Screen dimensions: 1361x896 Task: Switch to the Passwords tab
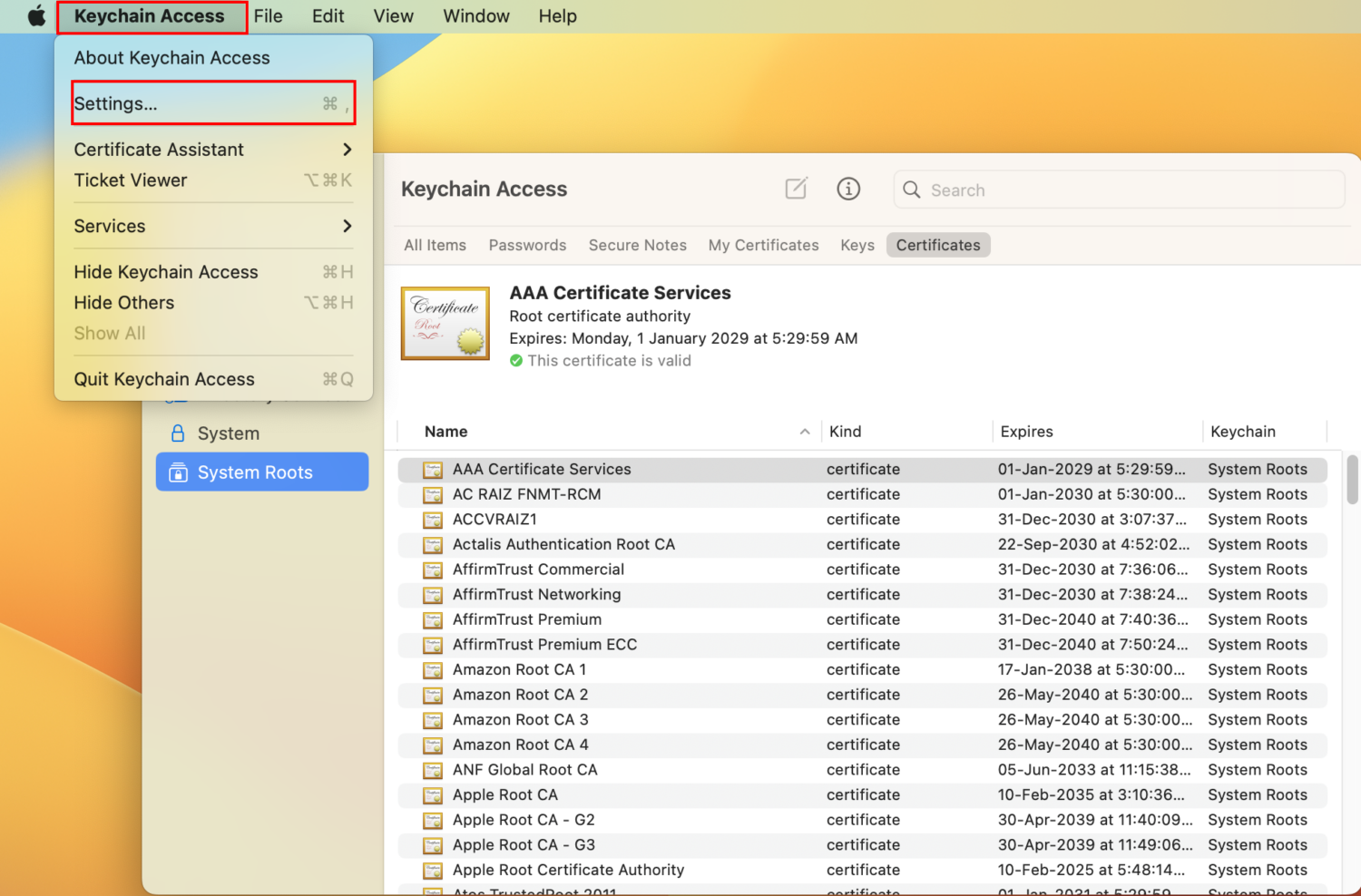(x=527, y=245)
